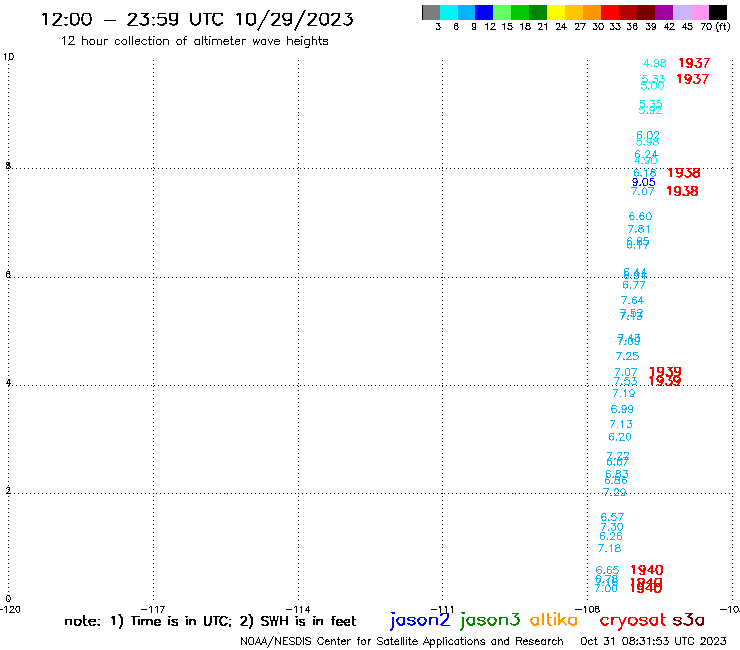
Task: Click the 4.98 wave height value
Action: pyautogui.click(x=655, y=63)
